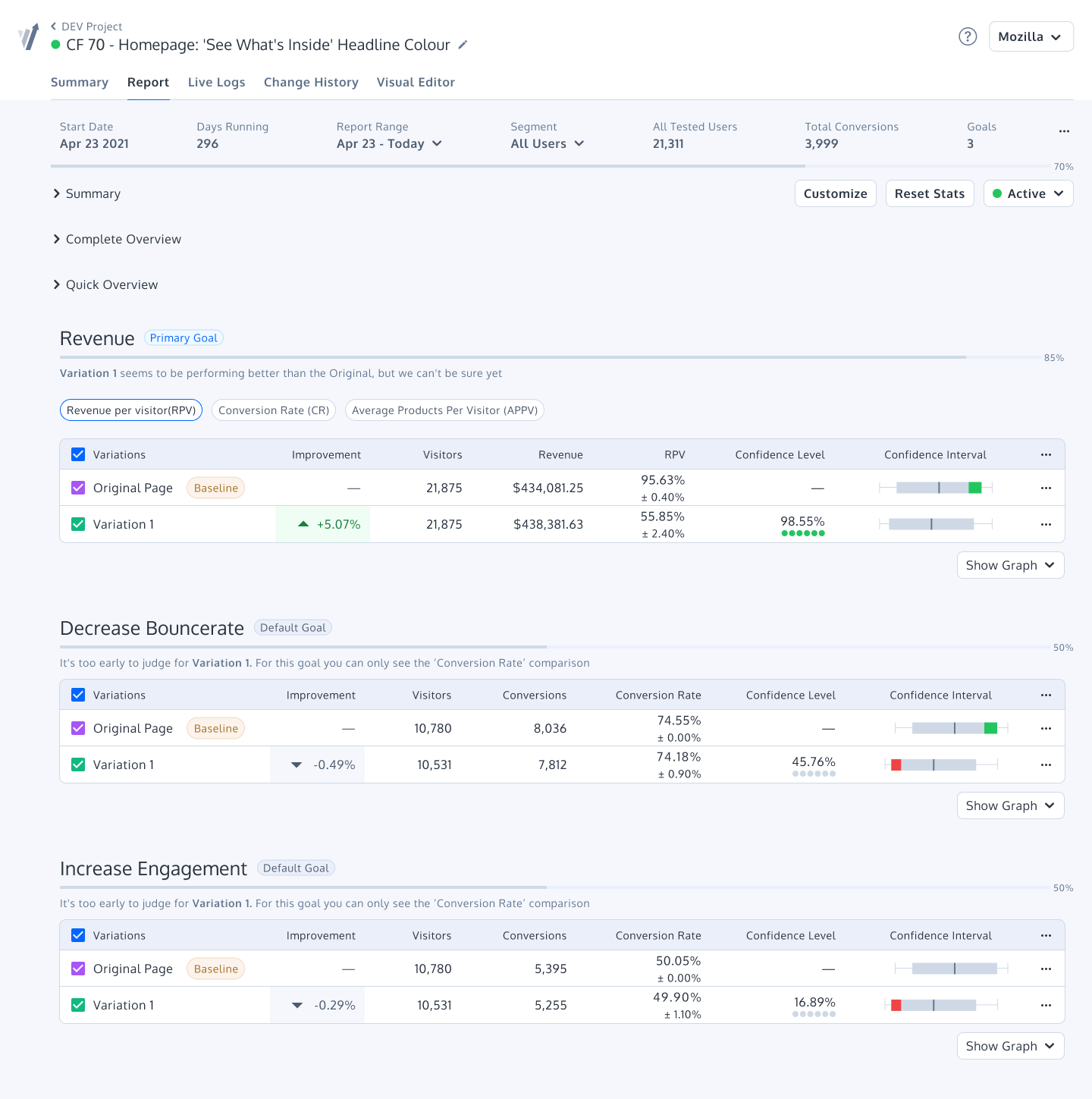This screenshot has height=1099, width=1092.
Task: Click the app logo in top-left corner
Action: coord(29,36)
